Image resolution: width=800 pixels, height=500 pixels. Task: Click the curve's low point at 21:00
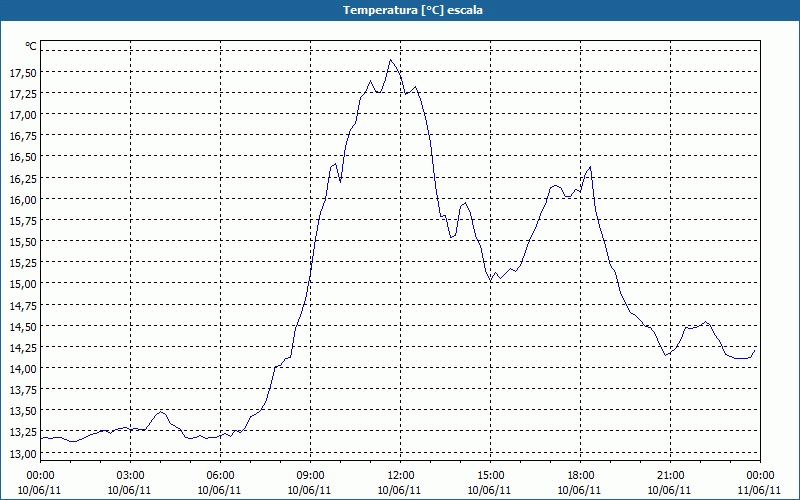[x=666, y=355]
